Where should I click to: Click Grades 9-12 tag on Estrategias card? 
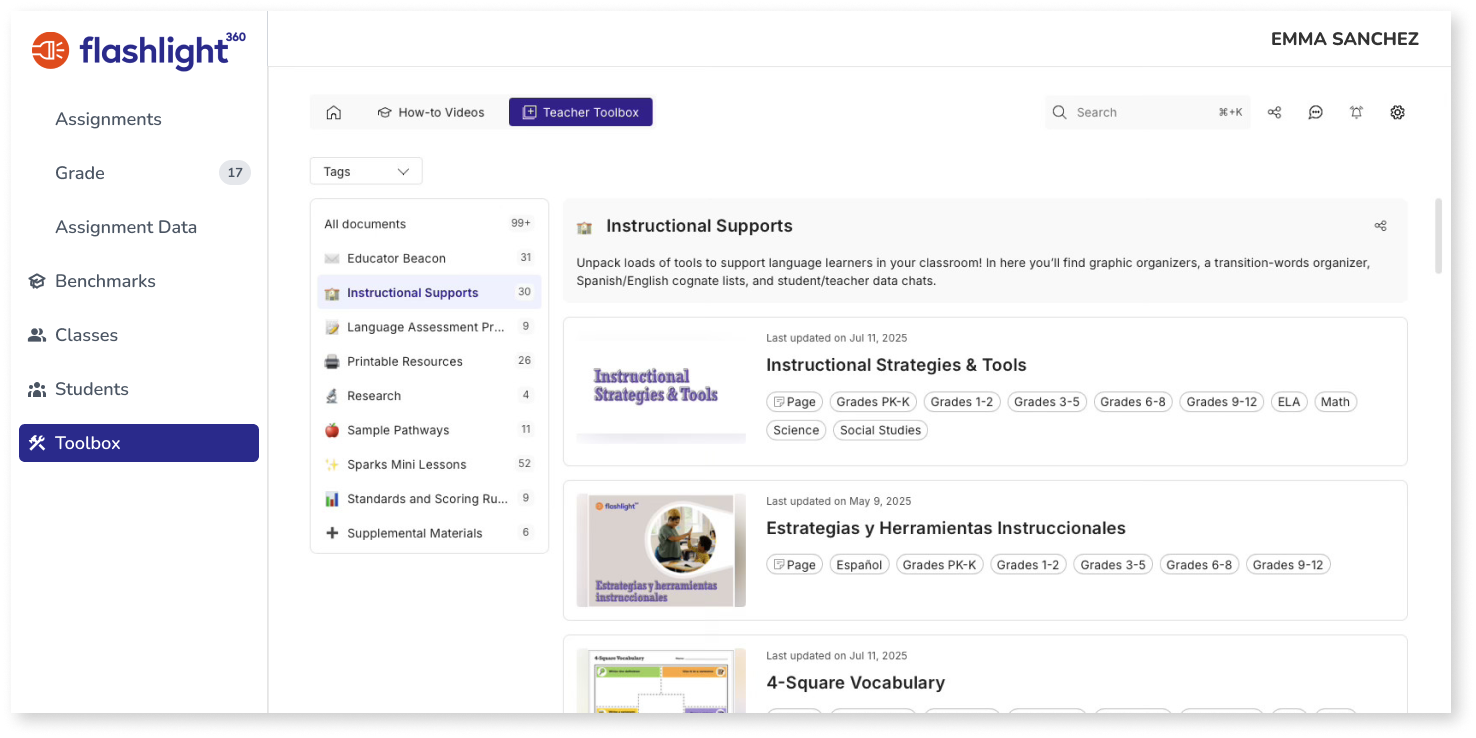coord(1288,565)
